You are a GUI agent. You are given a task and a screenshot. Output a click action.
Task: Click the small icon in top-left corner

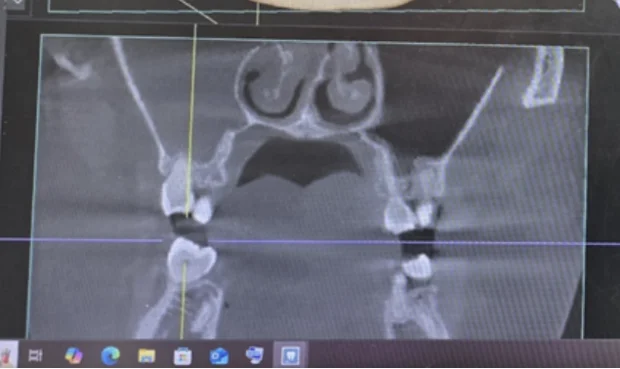click(16, 4)
